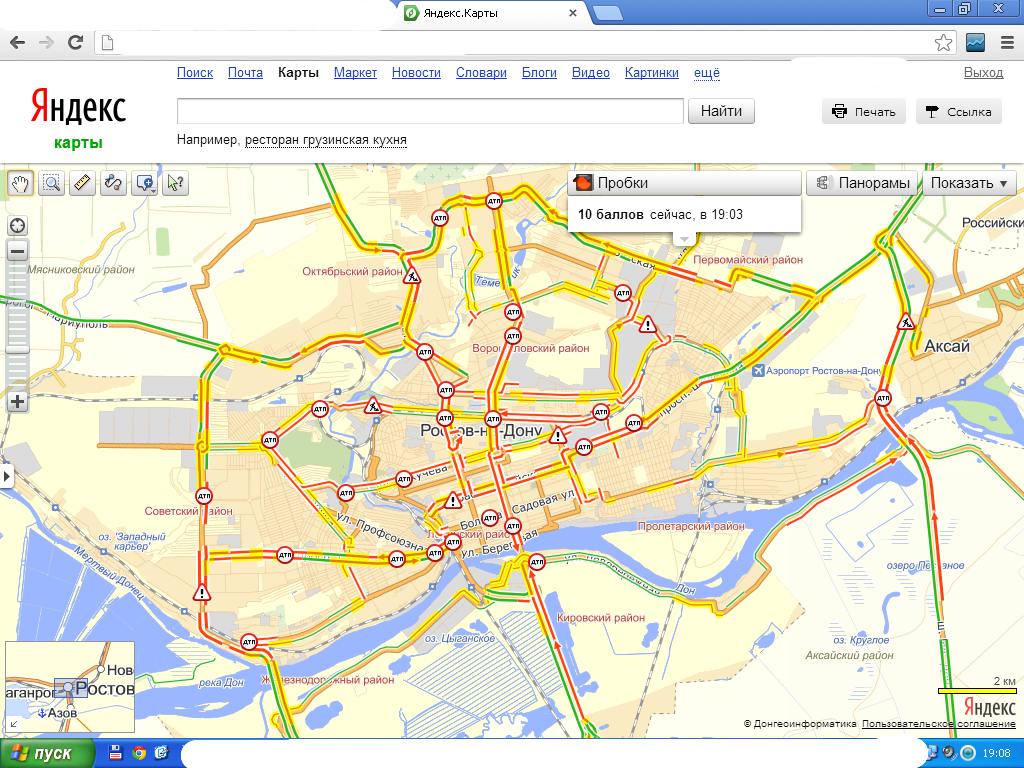
Task: Expand the left side panel arrow
Action: coord(7,476)
